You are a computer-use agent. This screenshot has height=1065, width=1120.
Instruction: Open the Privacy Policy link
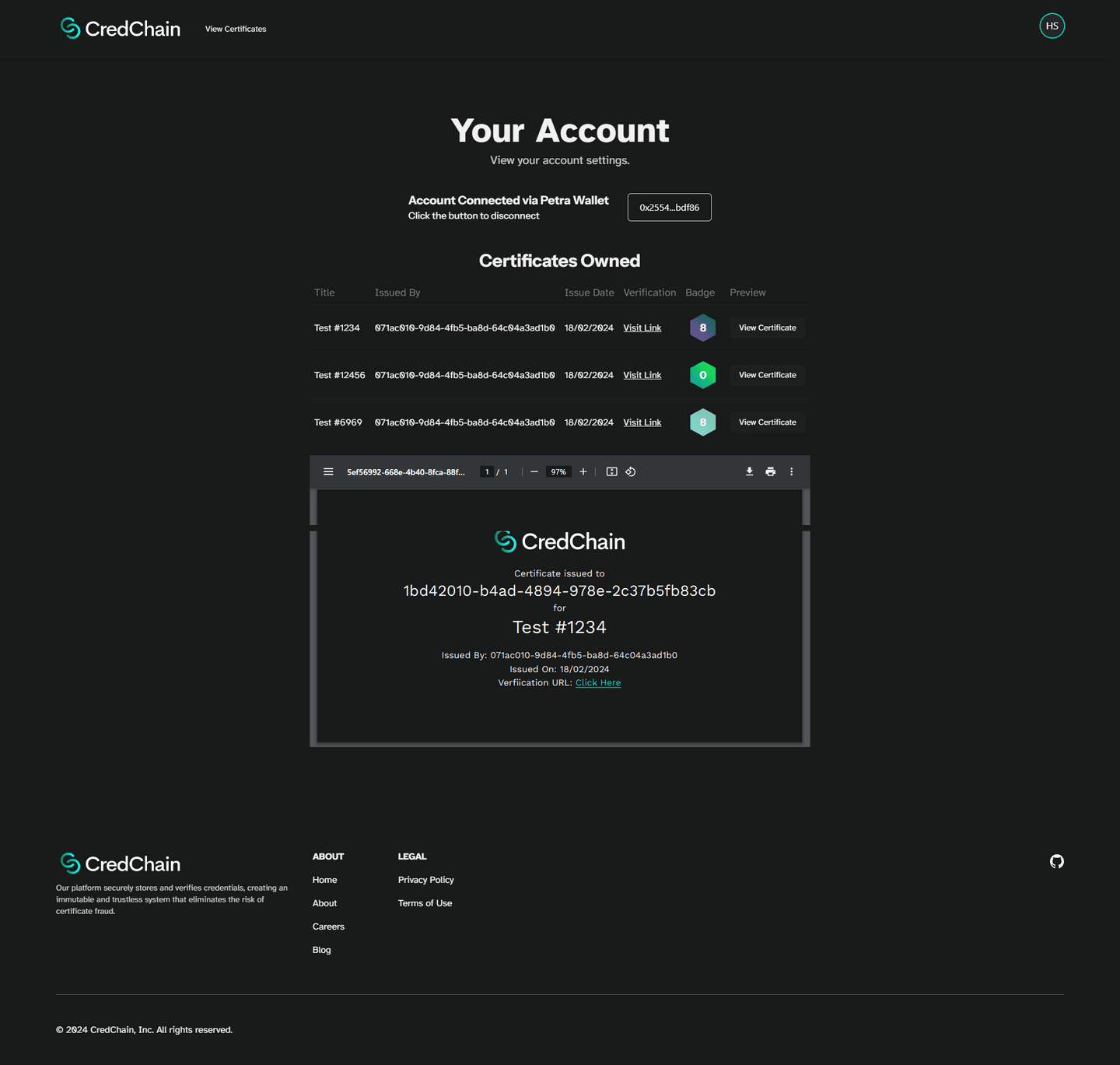click(x=425, y=880)
